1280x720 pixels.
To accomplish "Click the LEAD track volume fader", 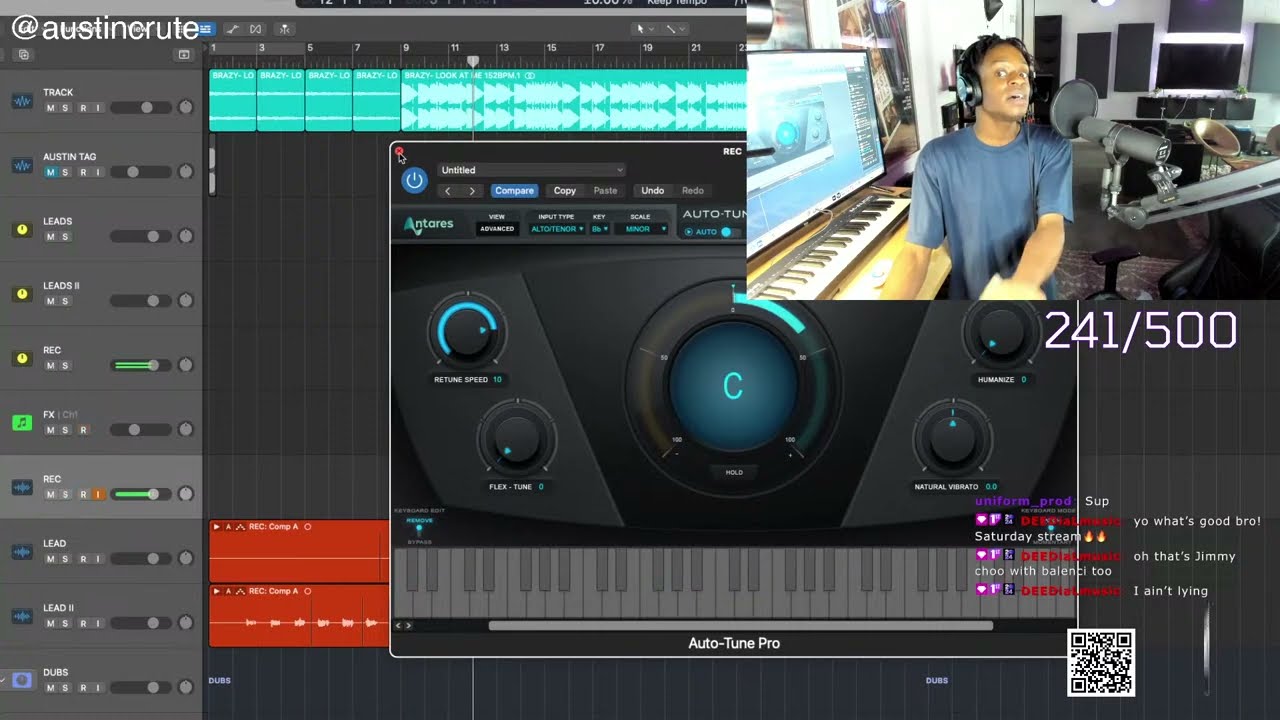I will [141, 558].
